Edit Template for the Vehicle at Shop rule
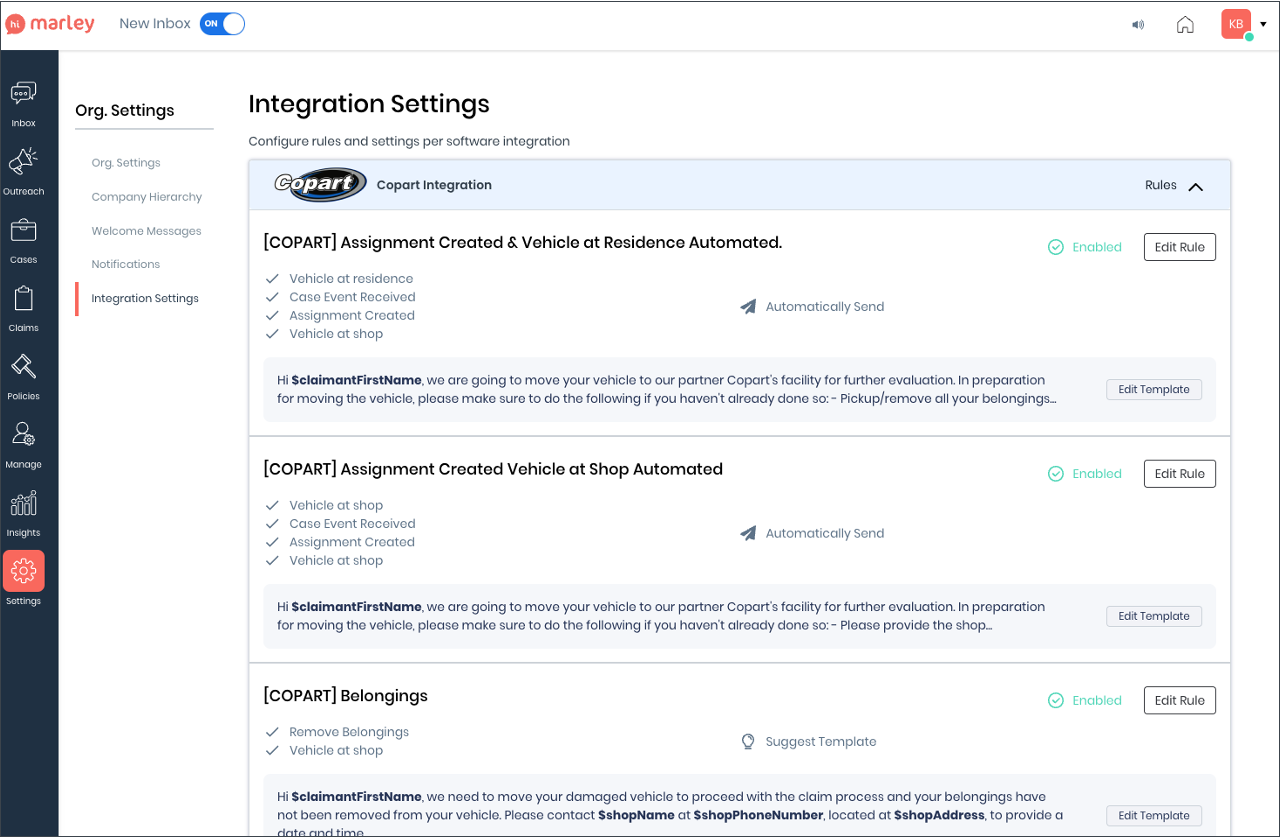Screen dimensions: 1280x838 point(1153,616)
